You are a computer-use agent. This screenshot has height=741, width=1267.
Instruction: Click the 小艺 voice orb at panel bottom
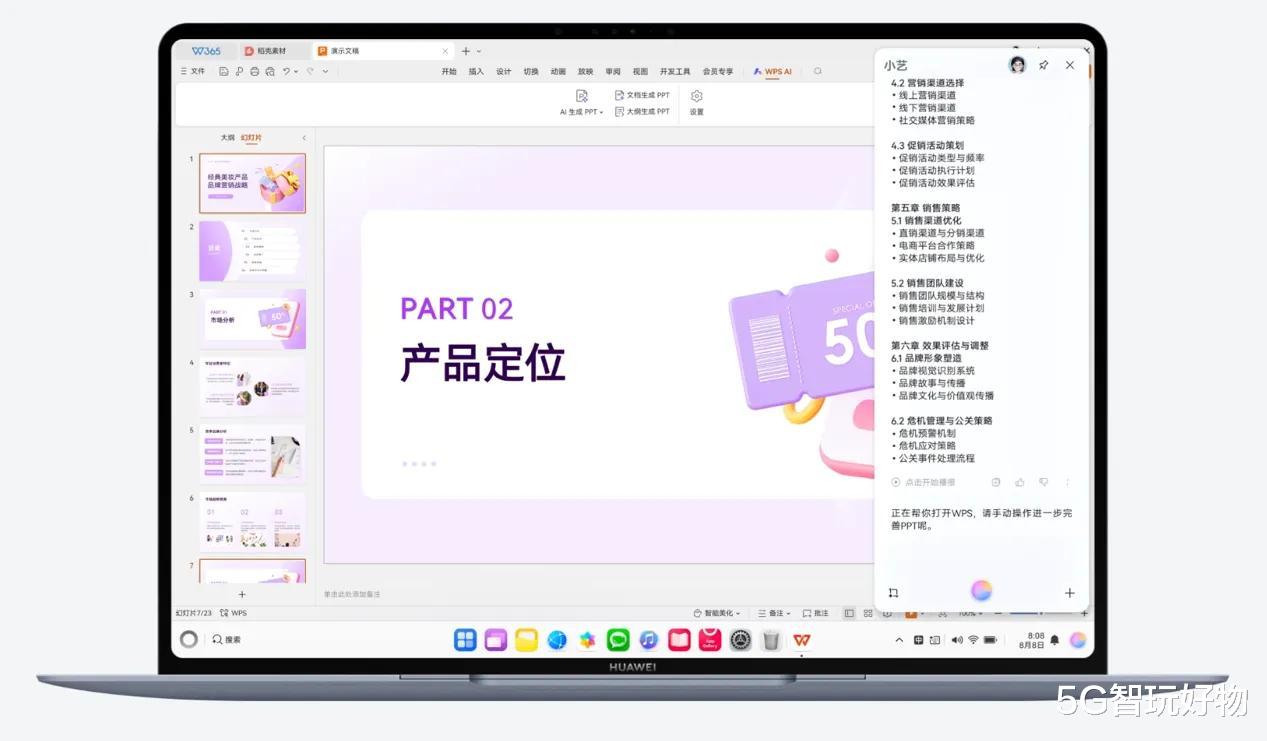[981, 591]
